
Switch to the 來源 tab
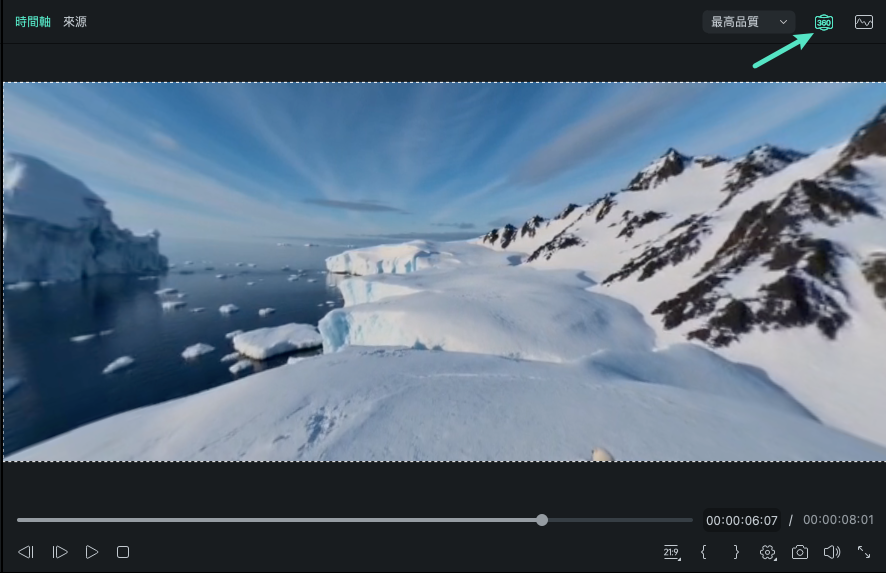75,22
